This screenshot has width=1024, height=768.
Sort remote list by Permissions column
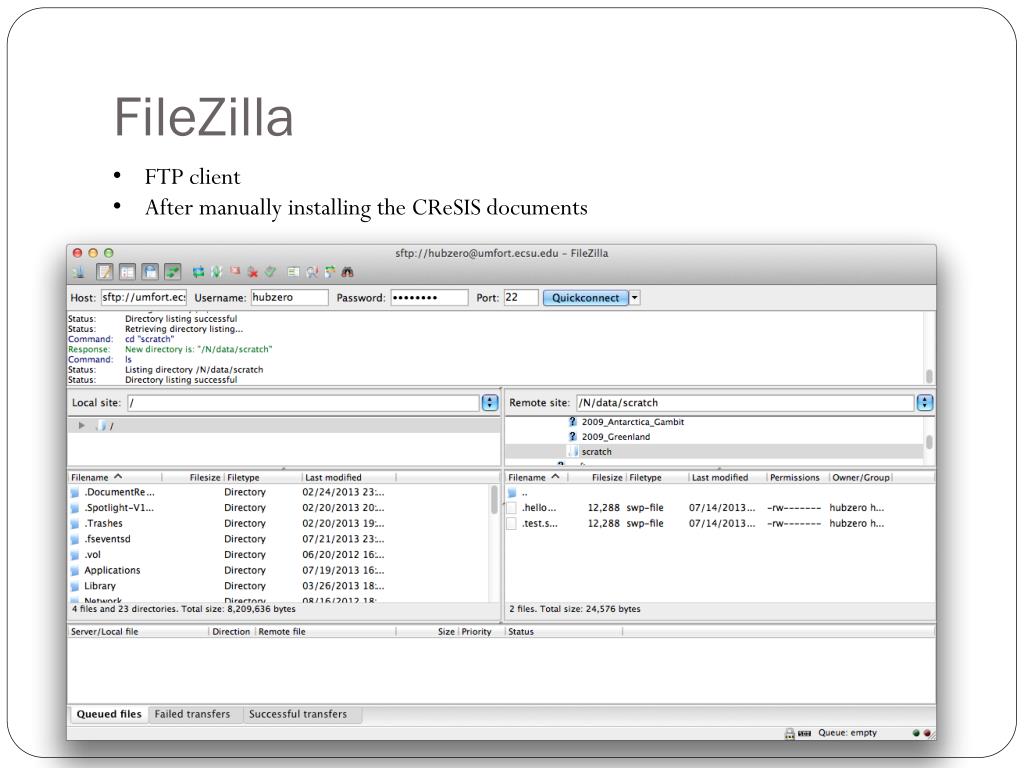tap(797, 477)
